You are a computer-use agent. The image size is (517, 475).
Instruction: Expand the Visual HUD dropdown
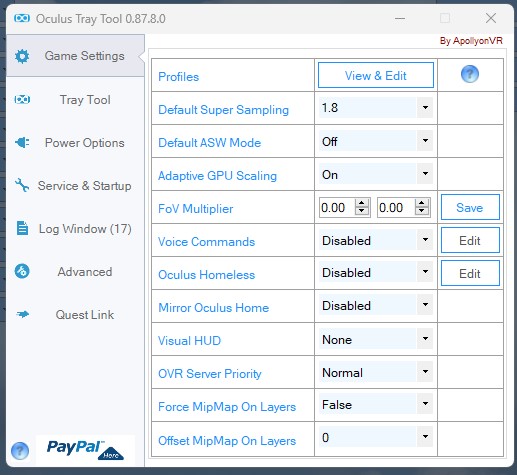[x=425, y=339]
